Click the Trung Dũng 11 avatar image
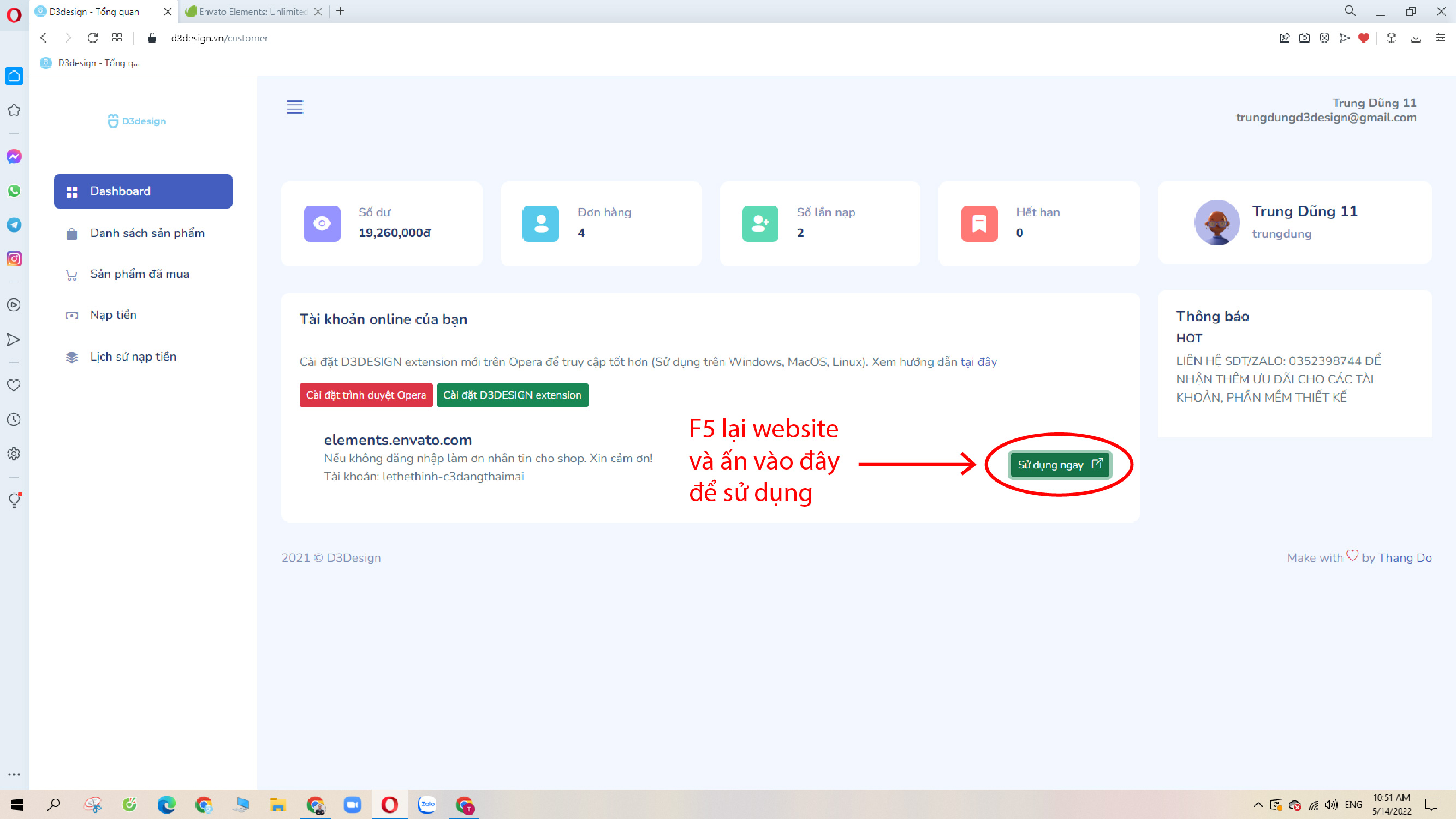The width and height of the screenshot is (1456, 819). [1217, 222]
